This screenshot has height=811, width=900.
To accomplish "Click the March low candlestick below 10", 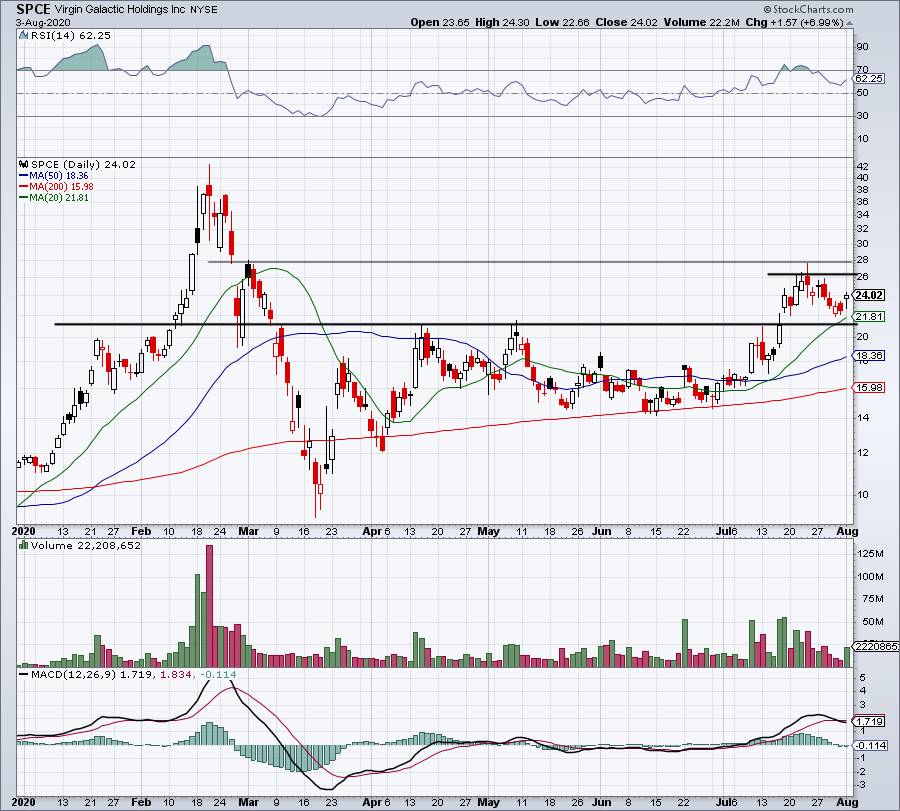I will click(315, 480).
